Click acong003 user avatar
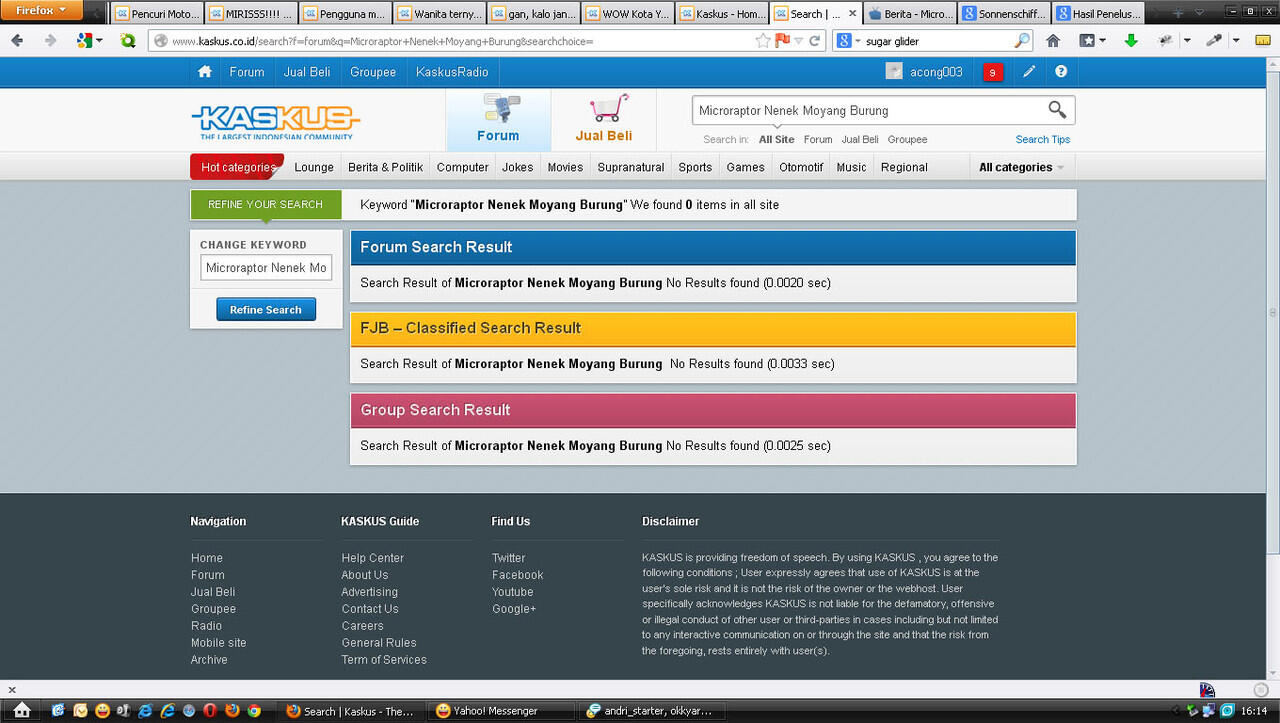Viewport: 1280px width, 723px height. [x=894, y=72]
